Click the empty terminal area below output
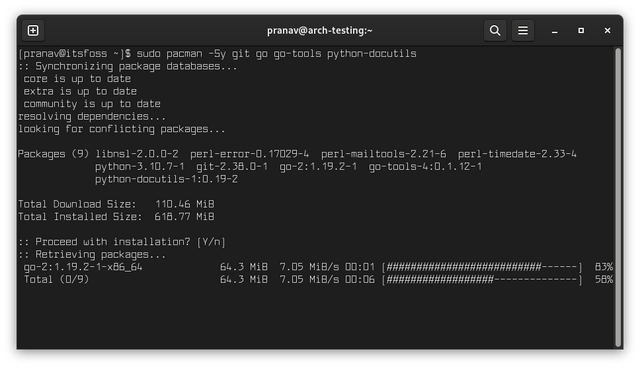Image resolution: width=640 pixels, height=368 pixels. point(316,318)
